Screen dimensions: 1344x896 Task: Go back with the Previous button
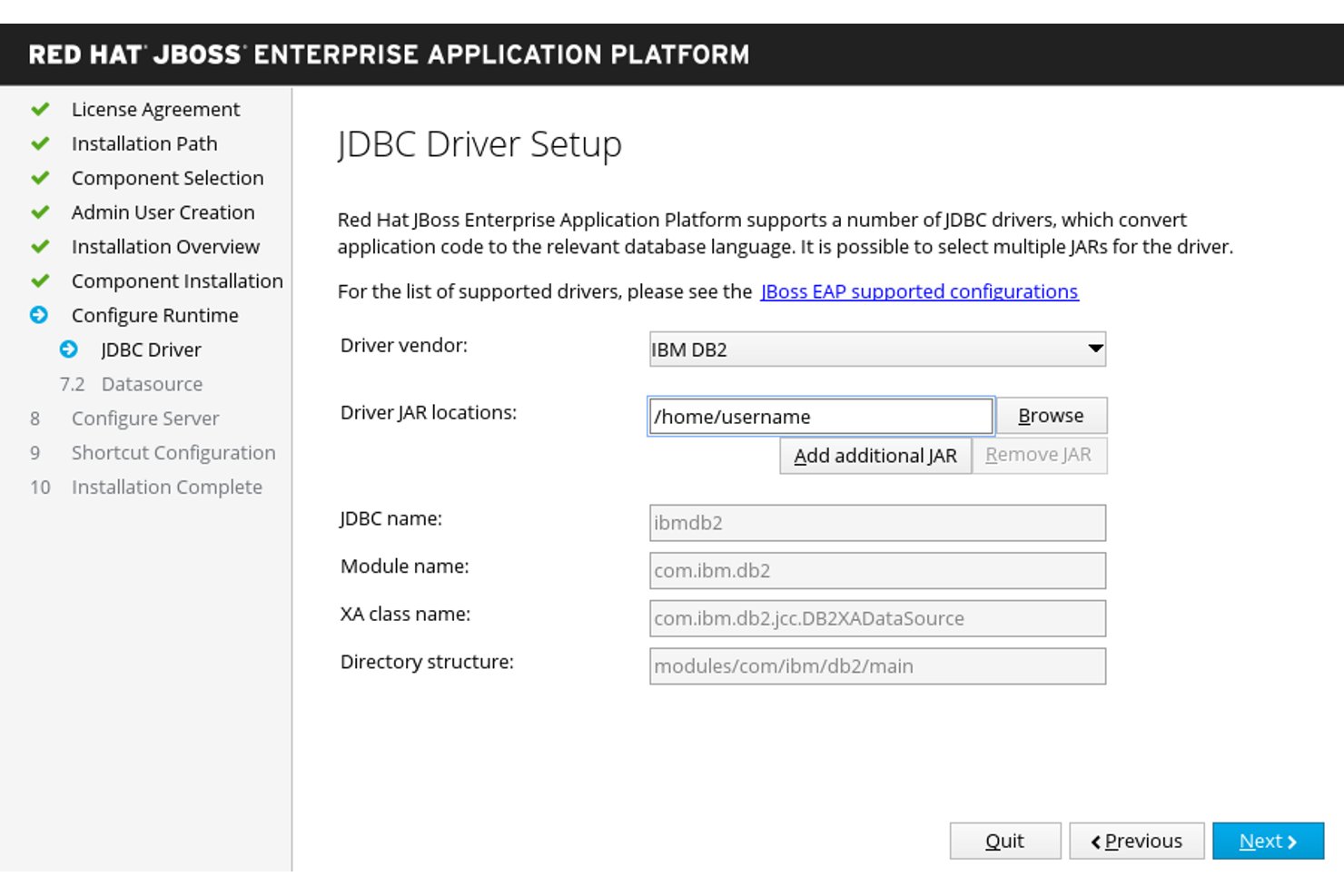tap(1137, 842)
